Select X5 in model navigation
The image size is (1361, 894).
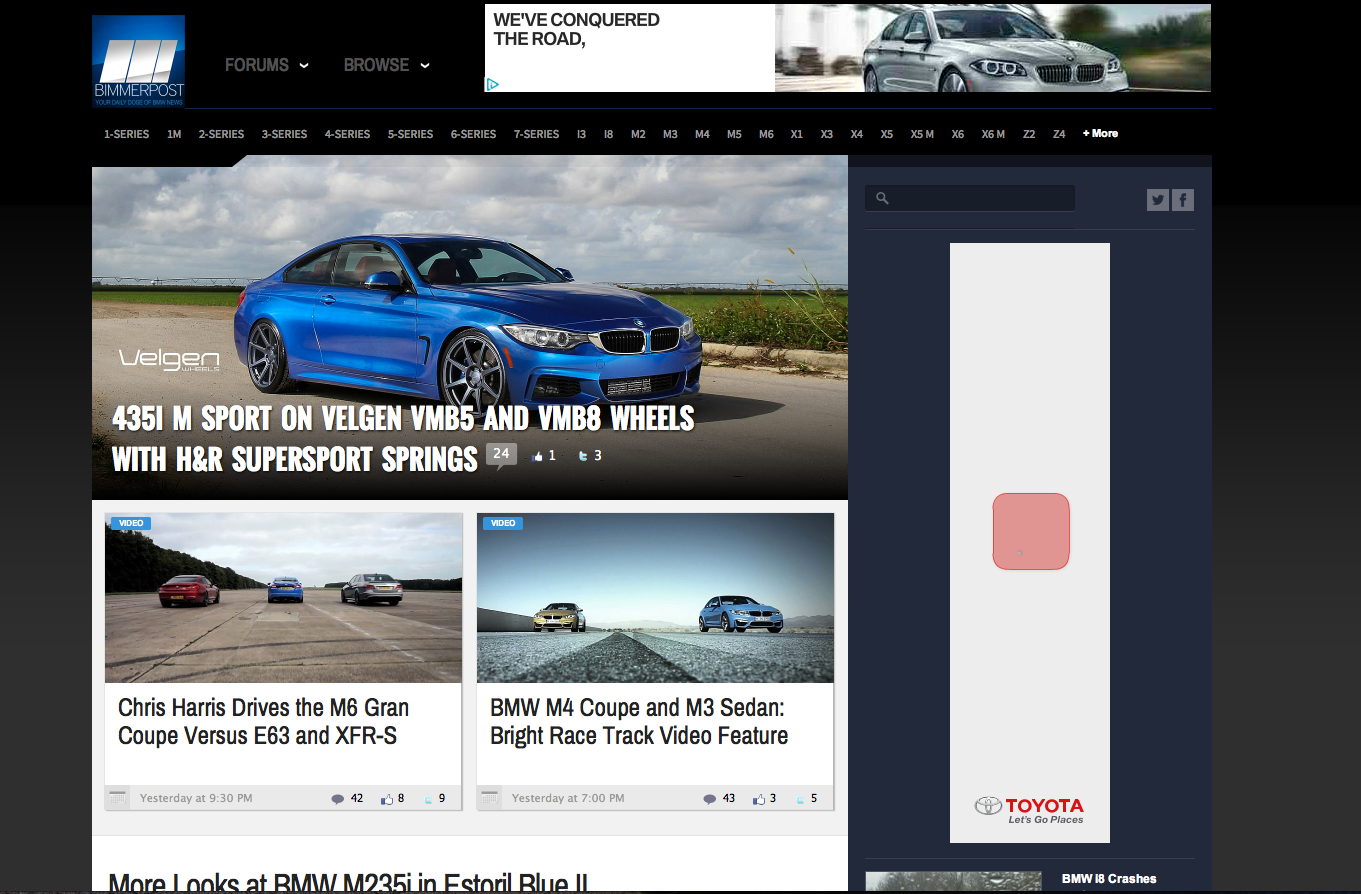pos(886,134)
